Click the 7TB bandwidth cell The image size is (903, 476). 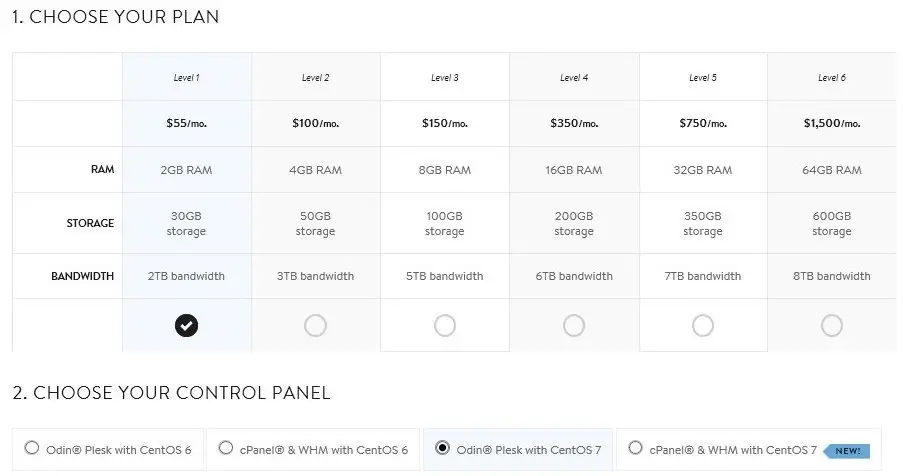[x=703, y=276]
